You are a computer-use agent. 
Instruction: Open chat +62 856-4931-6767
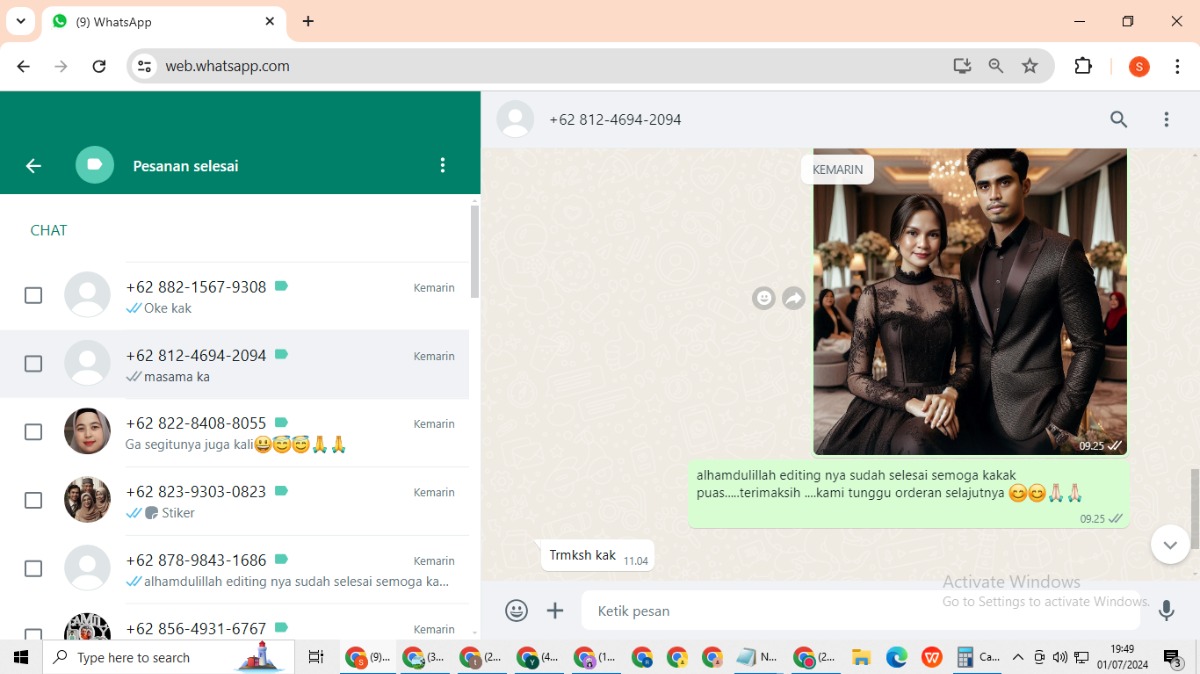tap(234, 622)
